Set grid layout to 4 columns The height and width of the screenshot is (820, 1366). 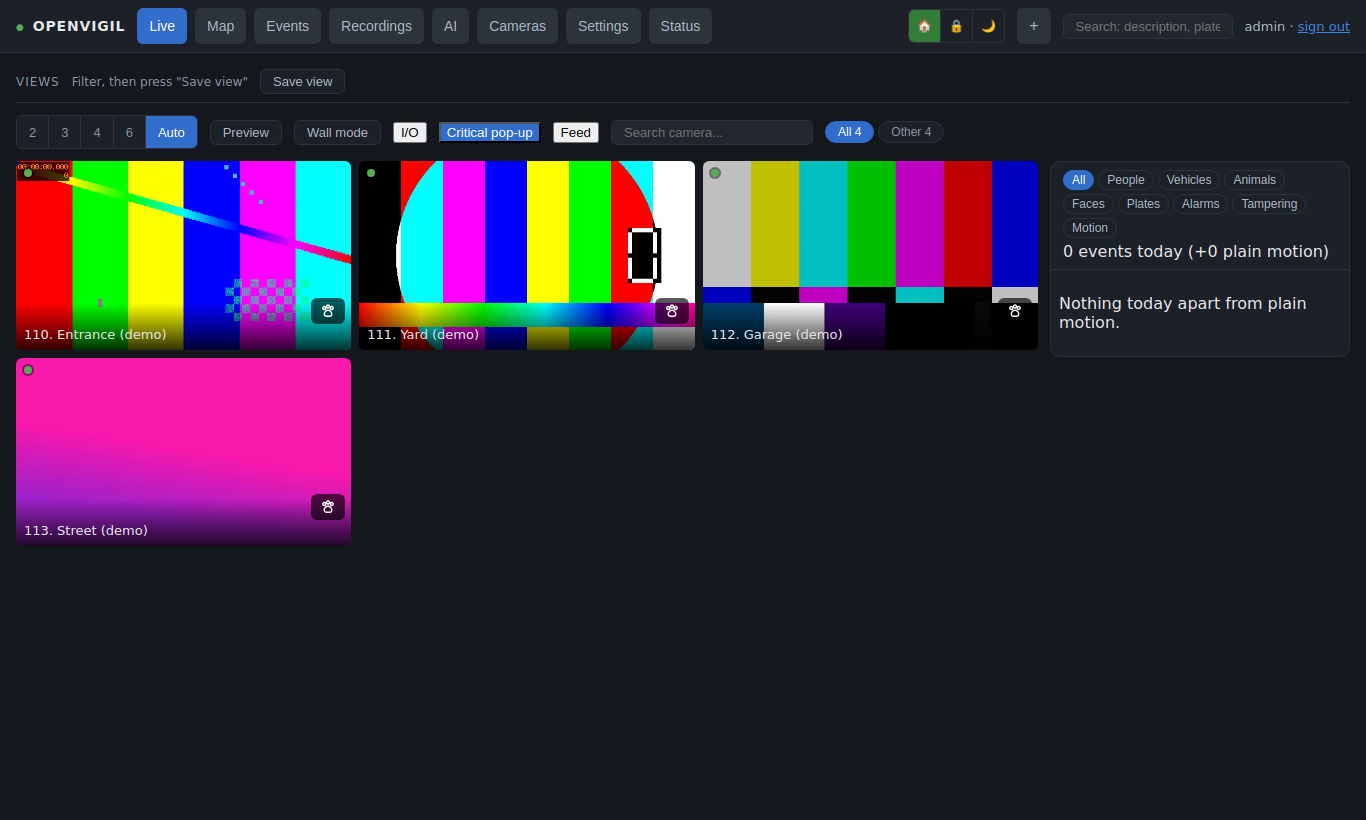[97, 132]
